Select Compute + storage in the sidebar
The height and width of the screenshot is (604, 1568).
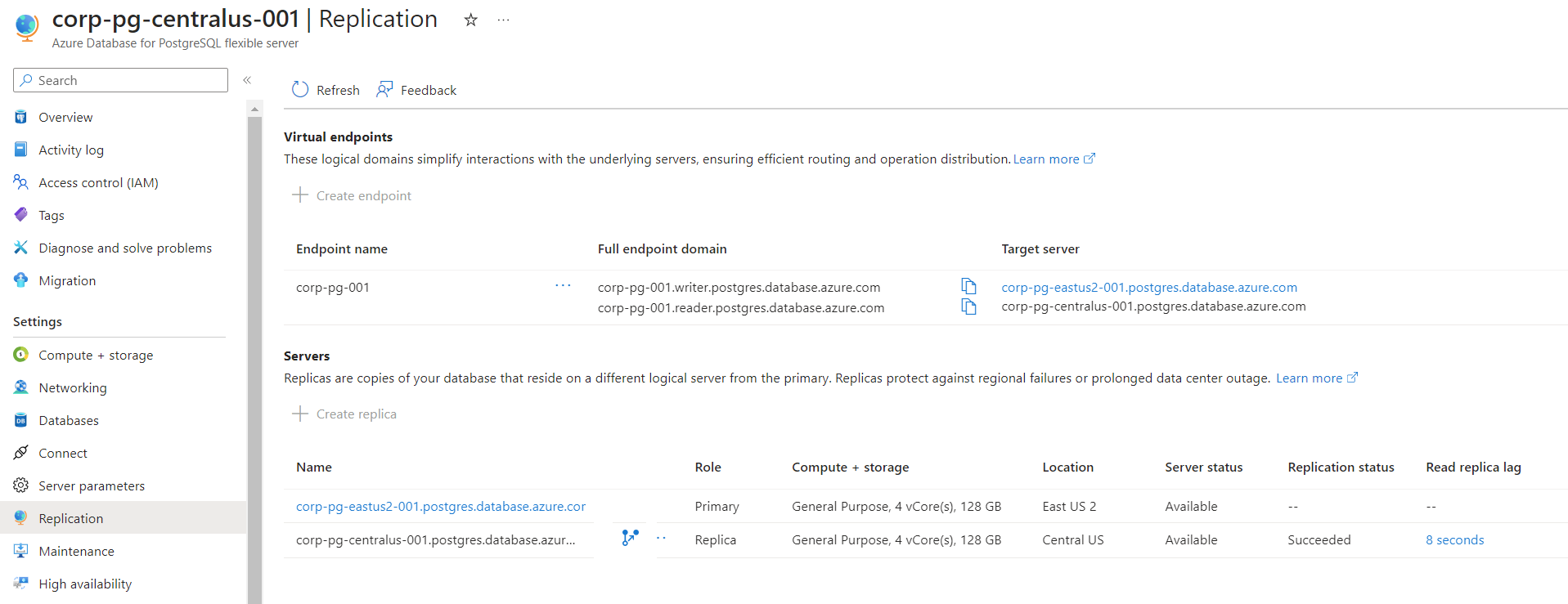tap(96, 355)
